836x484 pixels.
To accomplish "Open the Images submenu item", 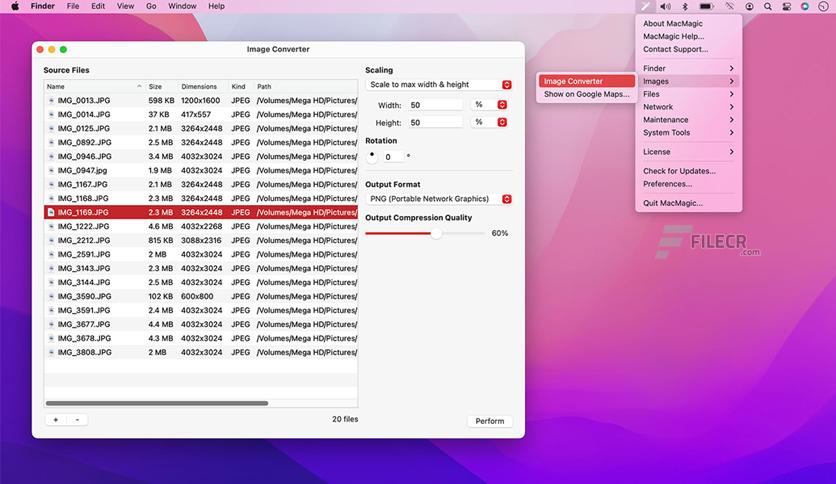I will pos(688,81).
